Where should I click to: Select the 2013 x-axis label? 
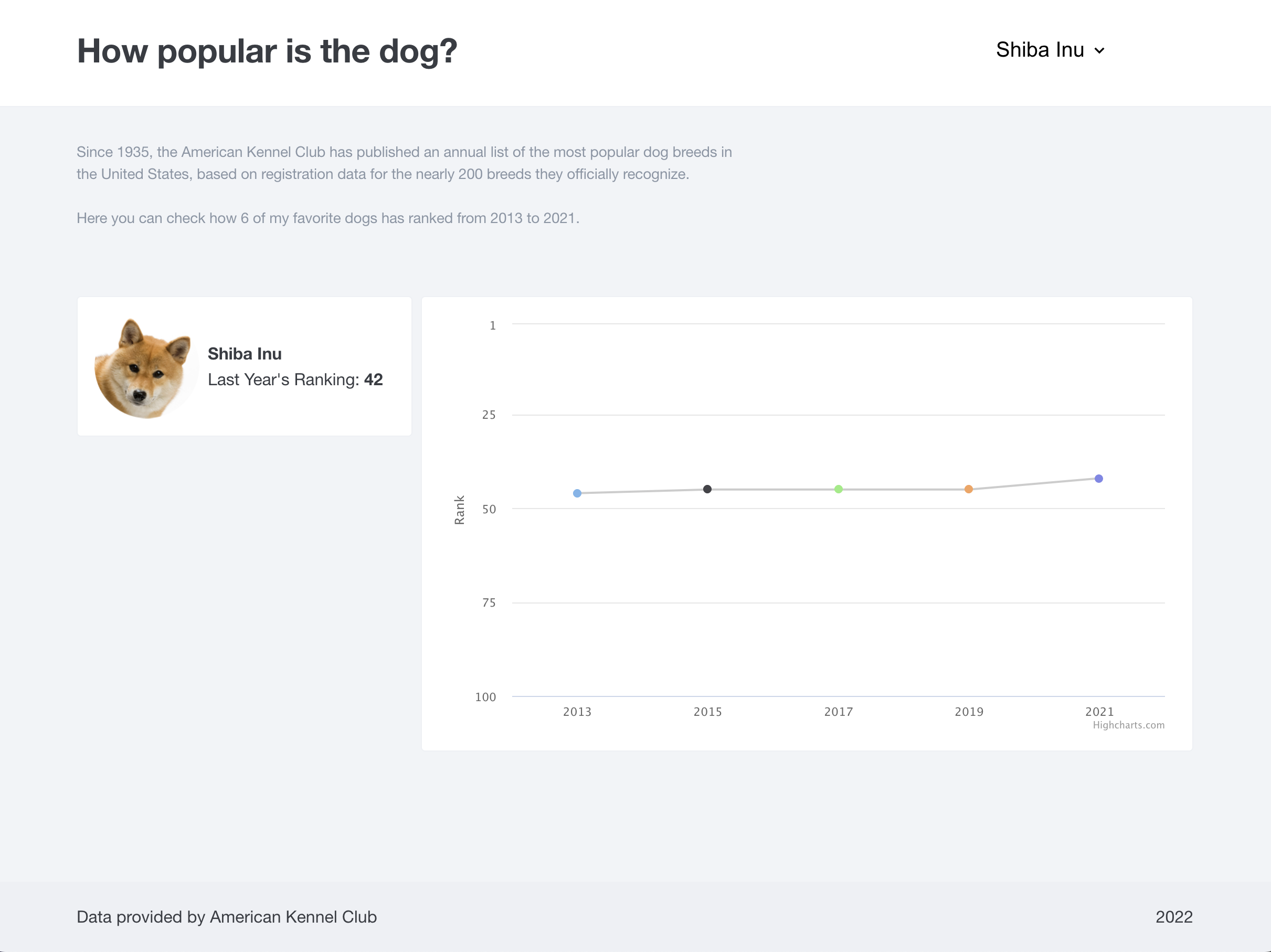point(577,711)
